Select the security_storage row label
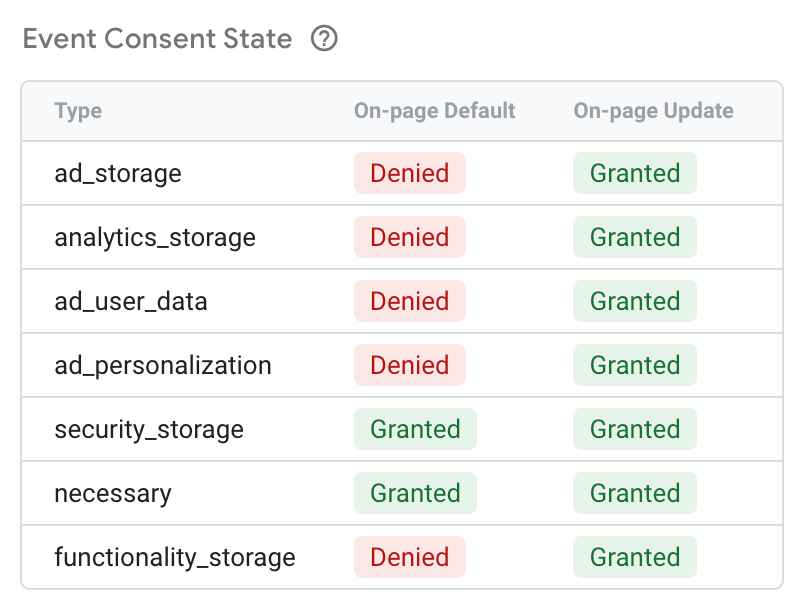 (149, 429)
